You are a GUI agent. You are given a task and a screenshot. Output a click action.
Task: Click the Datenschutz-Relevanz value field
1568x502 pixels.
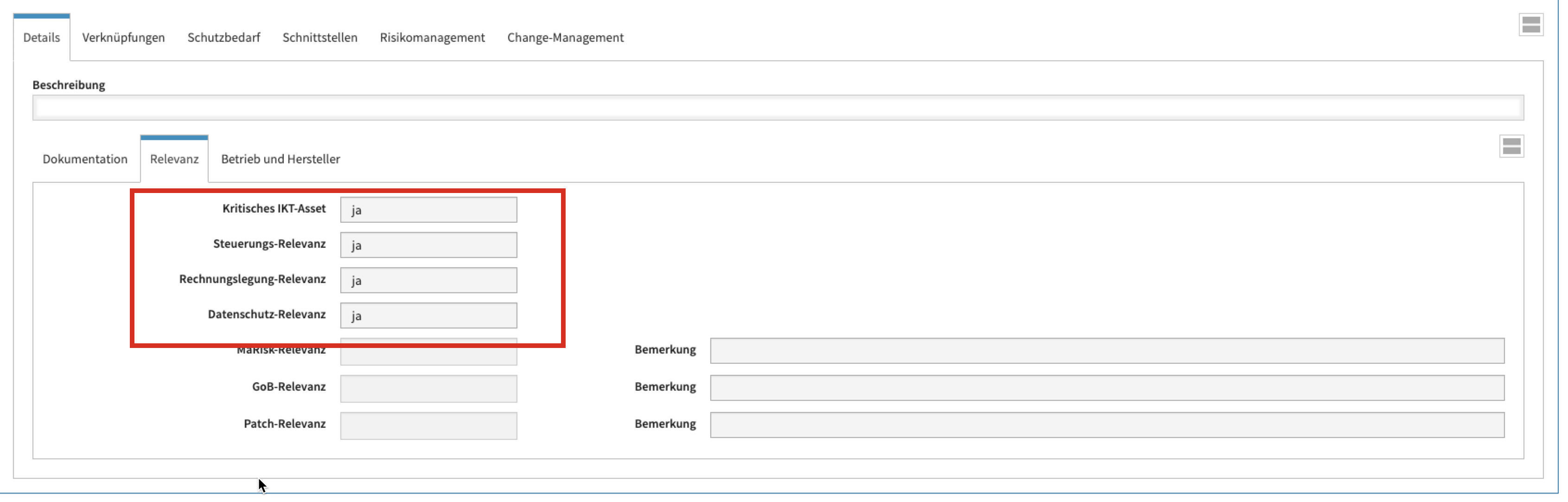[428, 315]
